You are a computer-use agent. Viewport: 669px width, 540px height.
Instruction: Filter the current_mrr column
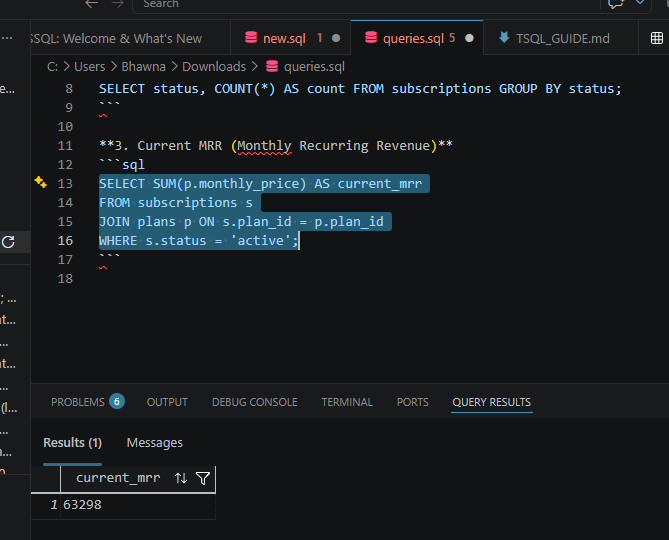203,478
